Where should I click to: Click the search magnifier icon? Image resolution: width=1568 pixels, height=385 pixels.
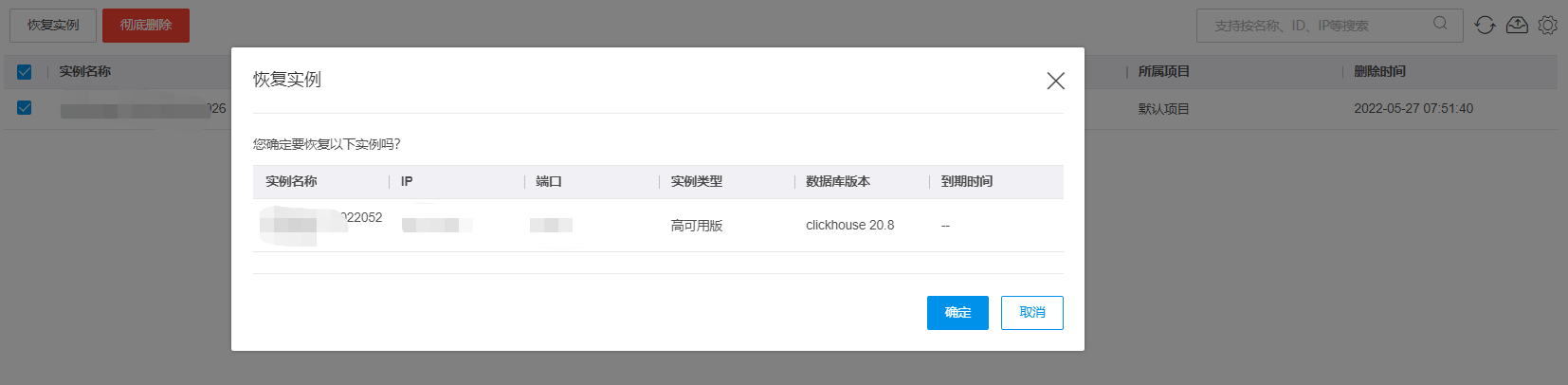coord(1440,24)
